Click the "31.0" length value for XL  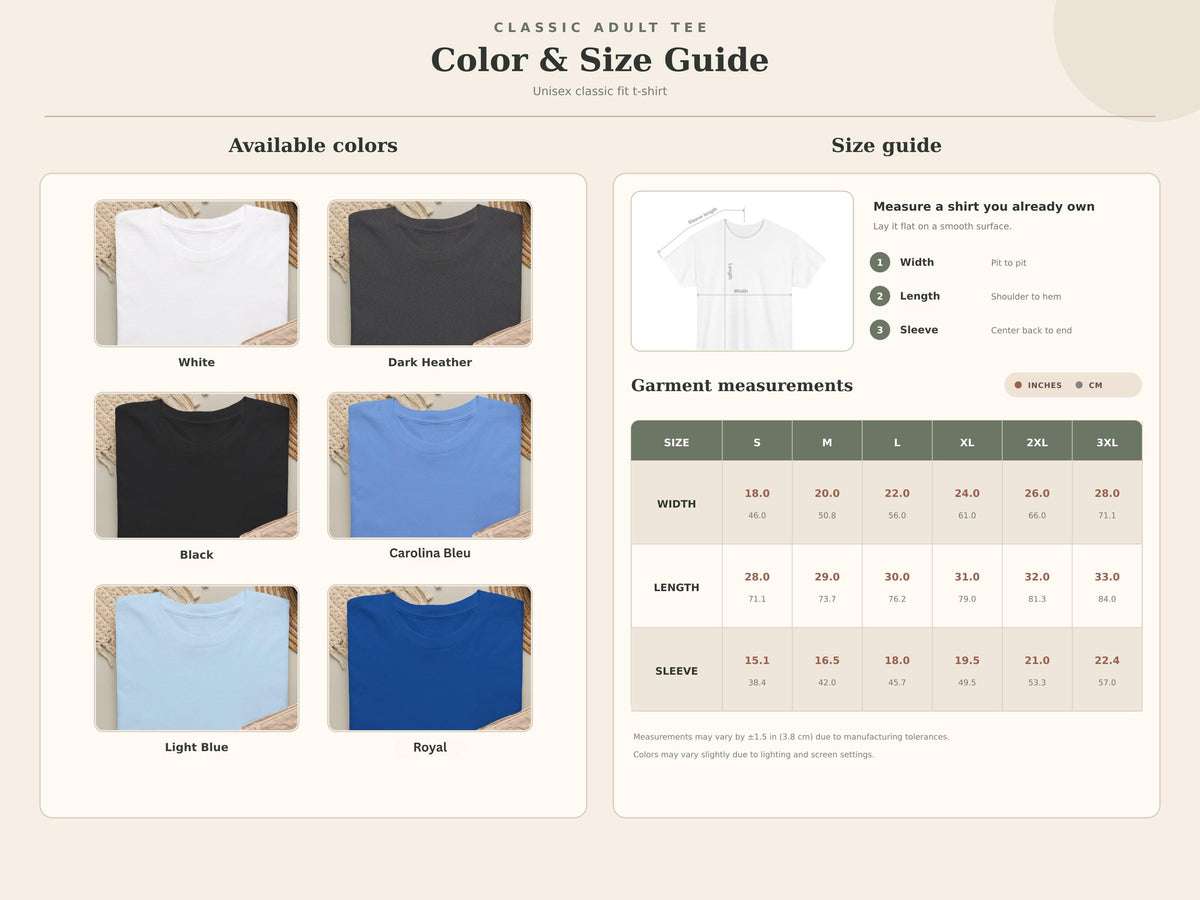click(967, 577)
